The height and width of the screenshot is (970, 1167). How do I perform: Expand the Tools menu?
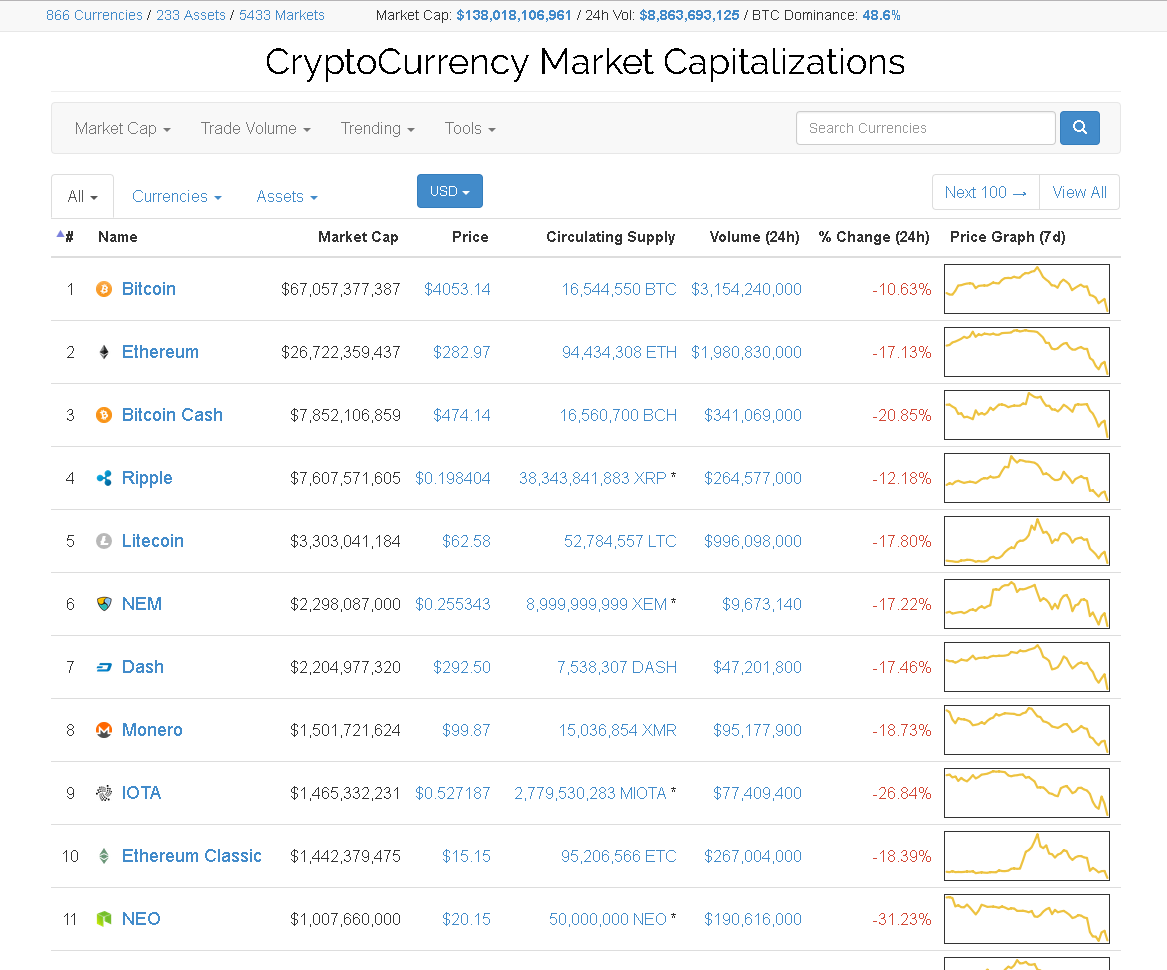(x=469, y=128)
